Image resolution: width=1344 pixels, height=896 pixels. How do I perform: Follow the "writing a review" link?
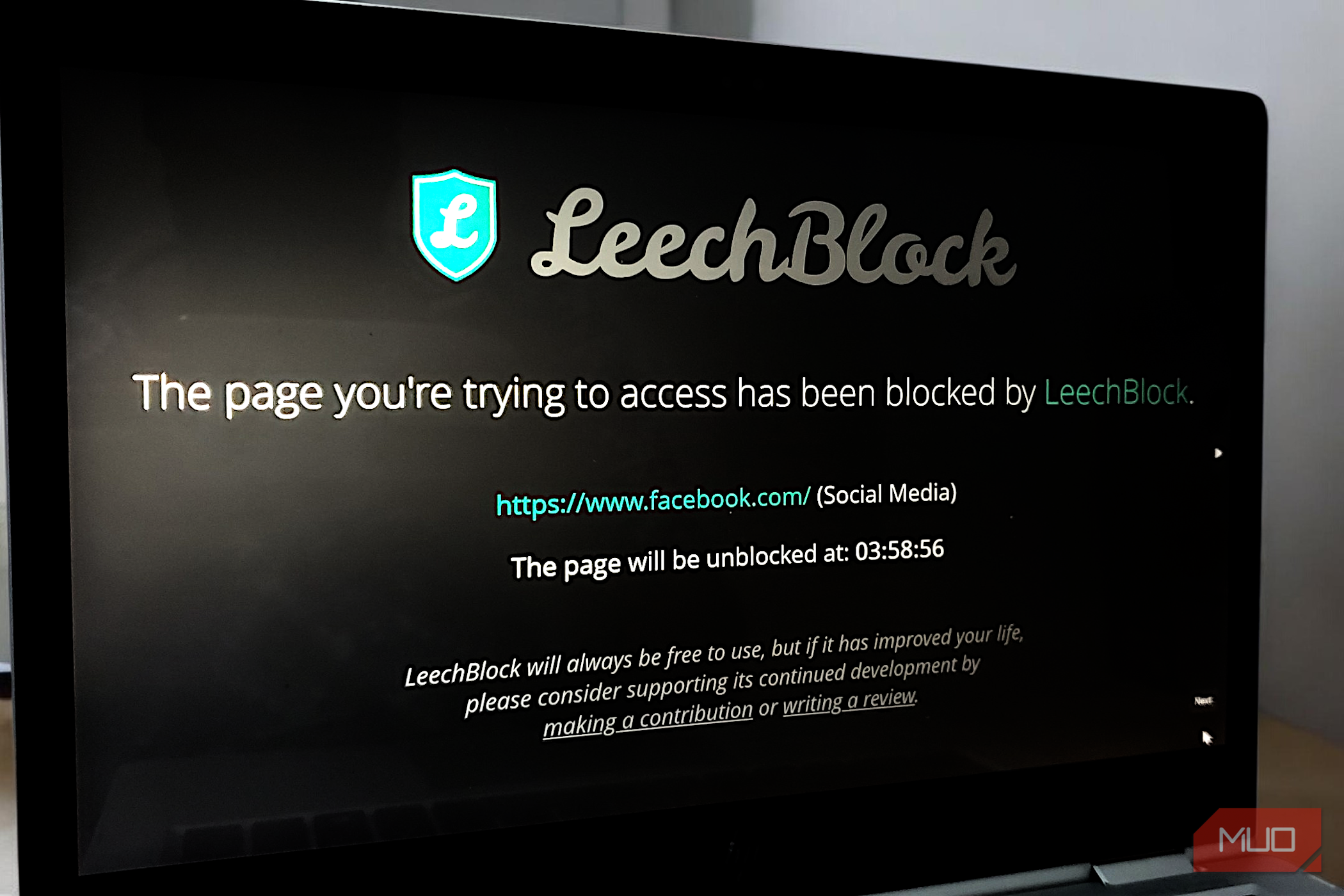coord(850,700)
